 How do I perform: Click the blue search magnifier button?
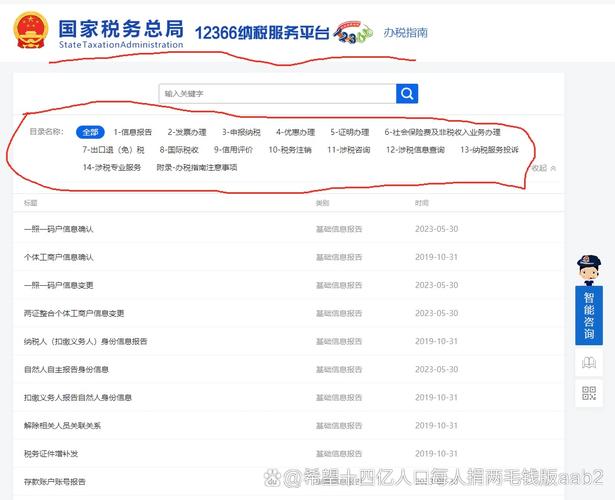pyautogui.click(x=407, y=94)
